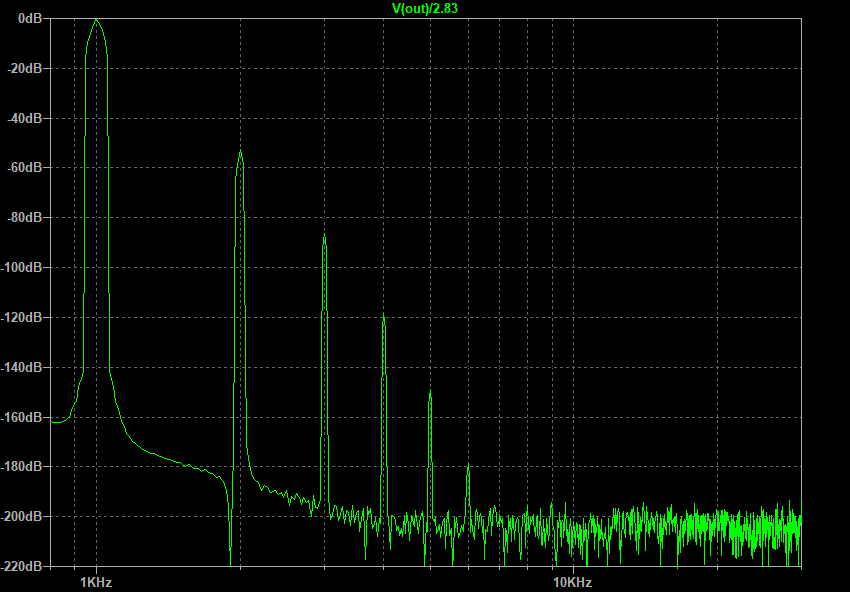Click the -180dB axis label

[x=22, y=466]
